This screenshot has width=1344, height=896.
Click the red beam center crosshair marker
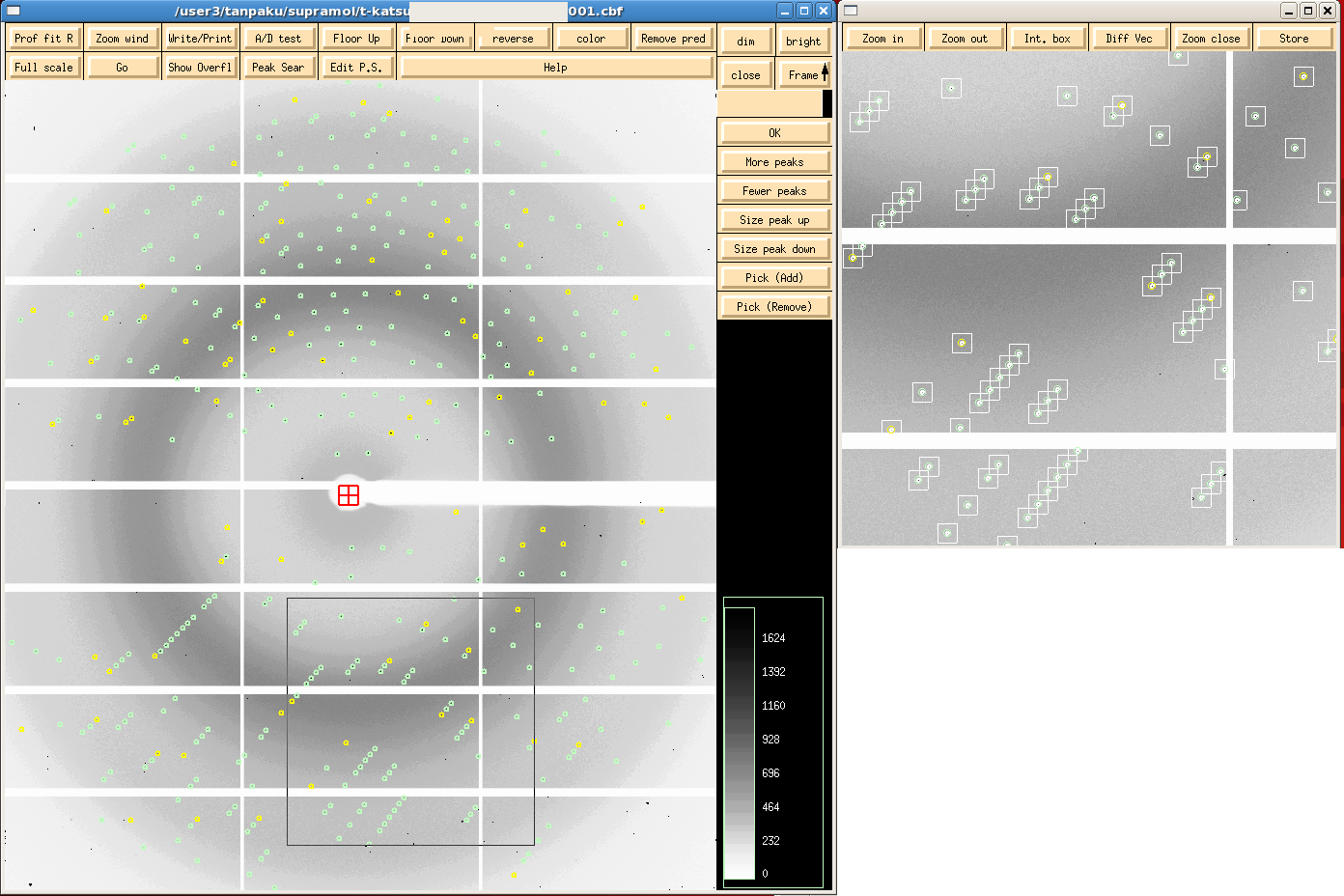click(x=349, y=495)
